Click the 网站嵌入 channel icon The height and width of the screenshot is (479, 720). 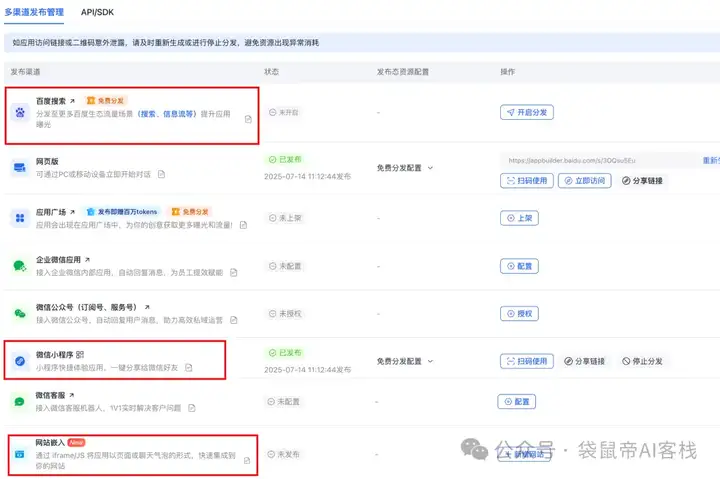20,454
